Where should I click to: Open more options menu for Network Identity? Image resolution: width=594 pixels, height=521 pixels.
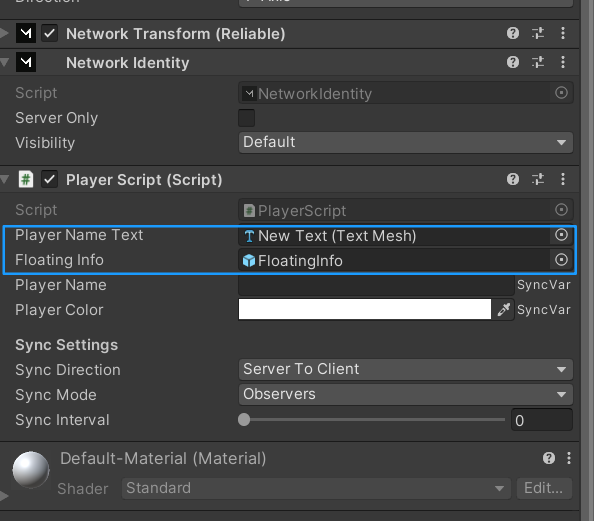pyautogui.click(x=563, y=62)
